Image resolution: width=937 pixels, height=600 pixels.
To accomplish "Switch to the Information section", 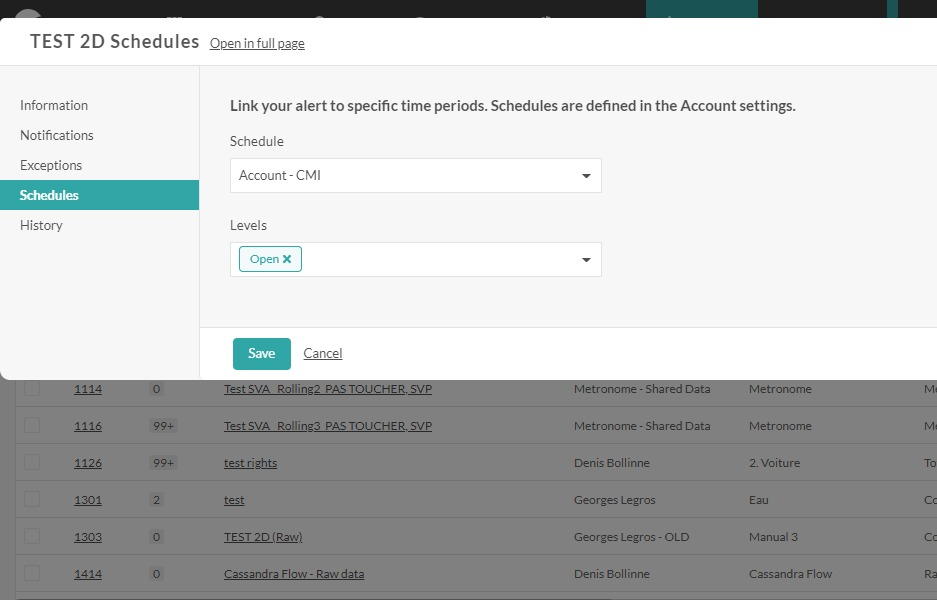I will pyautogui.click(x=54, y=105).
